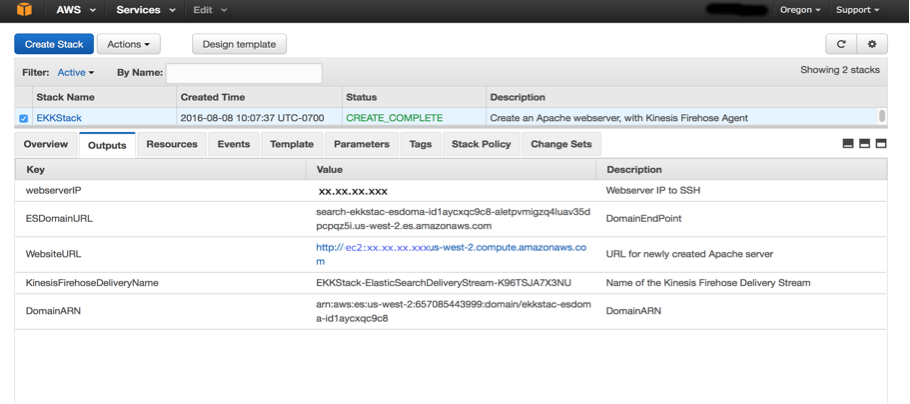Click the Stack Name column header
The width and height of the screenshot is (910, 404).
104,97
